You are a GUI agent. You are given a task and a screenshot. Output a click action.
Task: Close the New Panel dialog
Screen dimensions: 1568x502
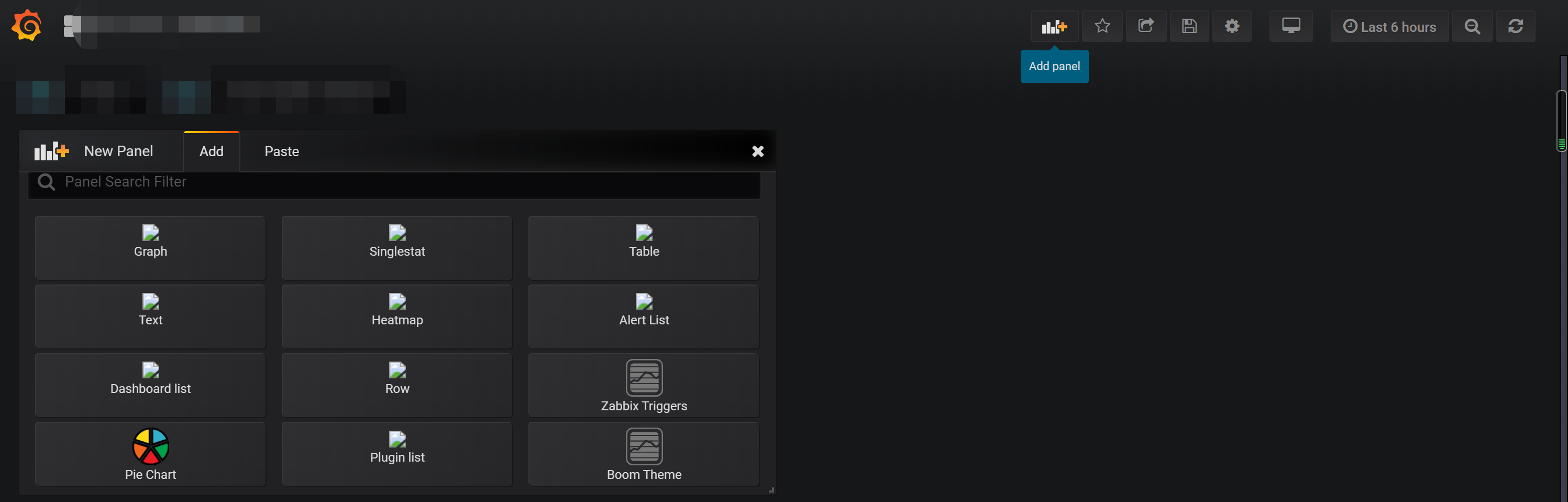pos(758,151)
